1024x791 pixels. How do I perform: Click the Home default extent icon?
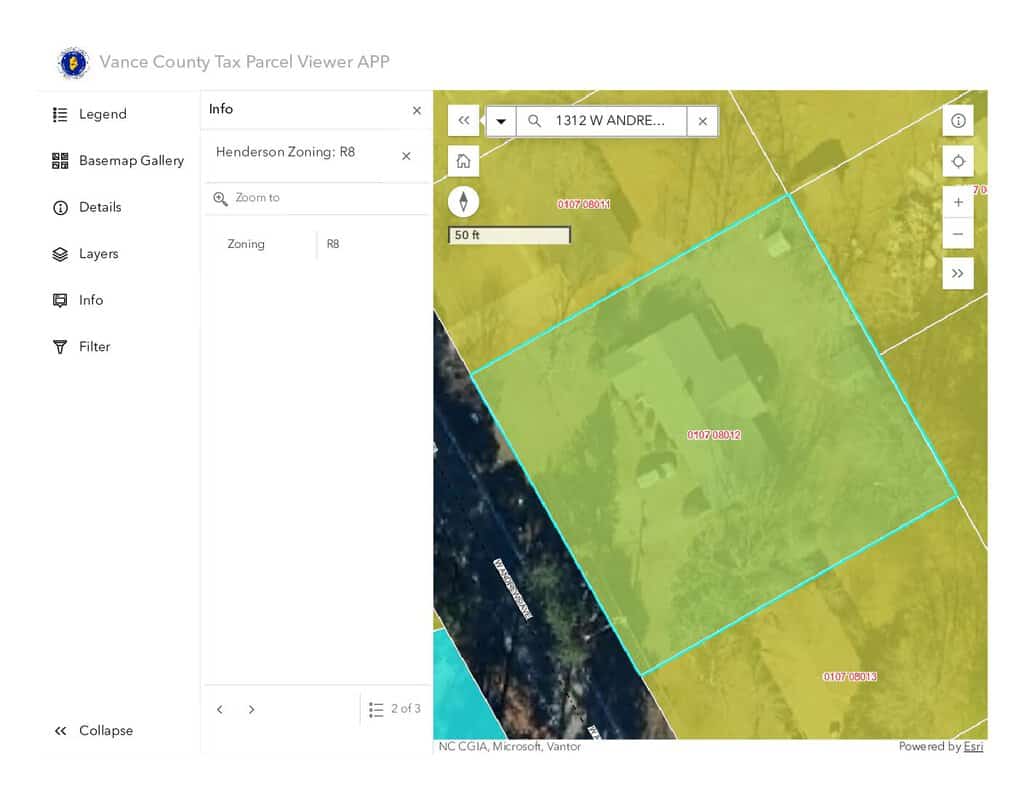[463, 161]
